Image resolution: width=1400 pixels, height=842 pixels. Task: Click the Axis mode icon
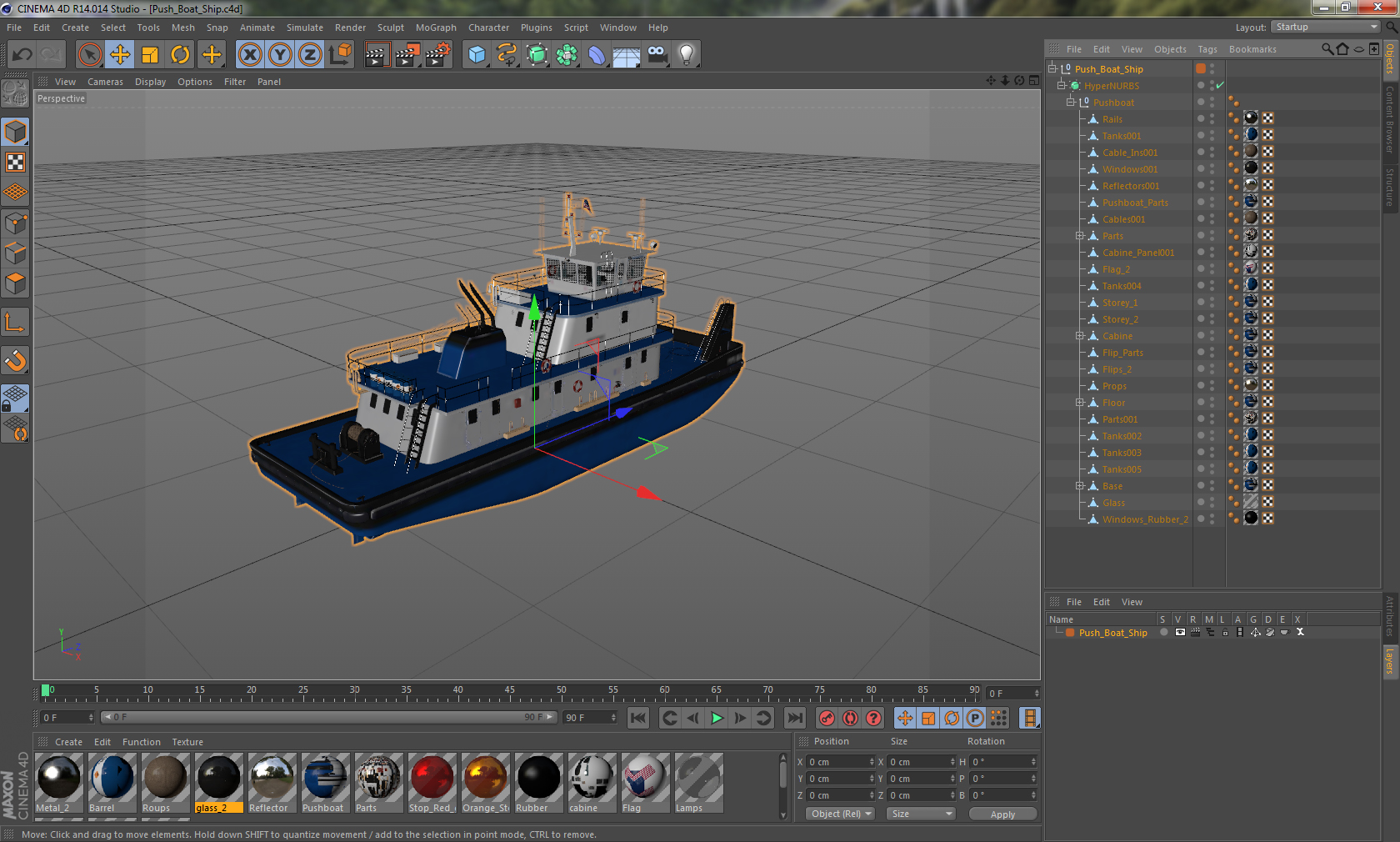coord(16,322)
